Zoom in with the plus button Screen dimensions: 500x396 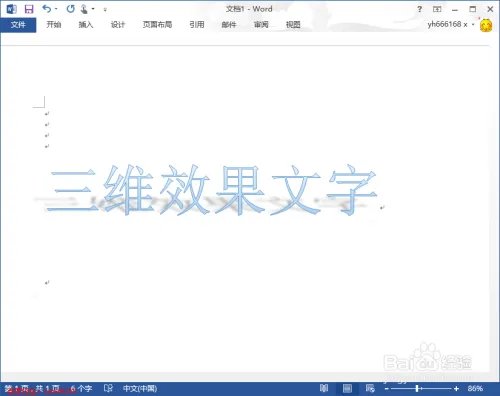456,389
